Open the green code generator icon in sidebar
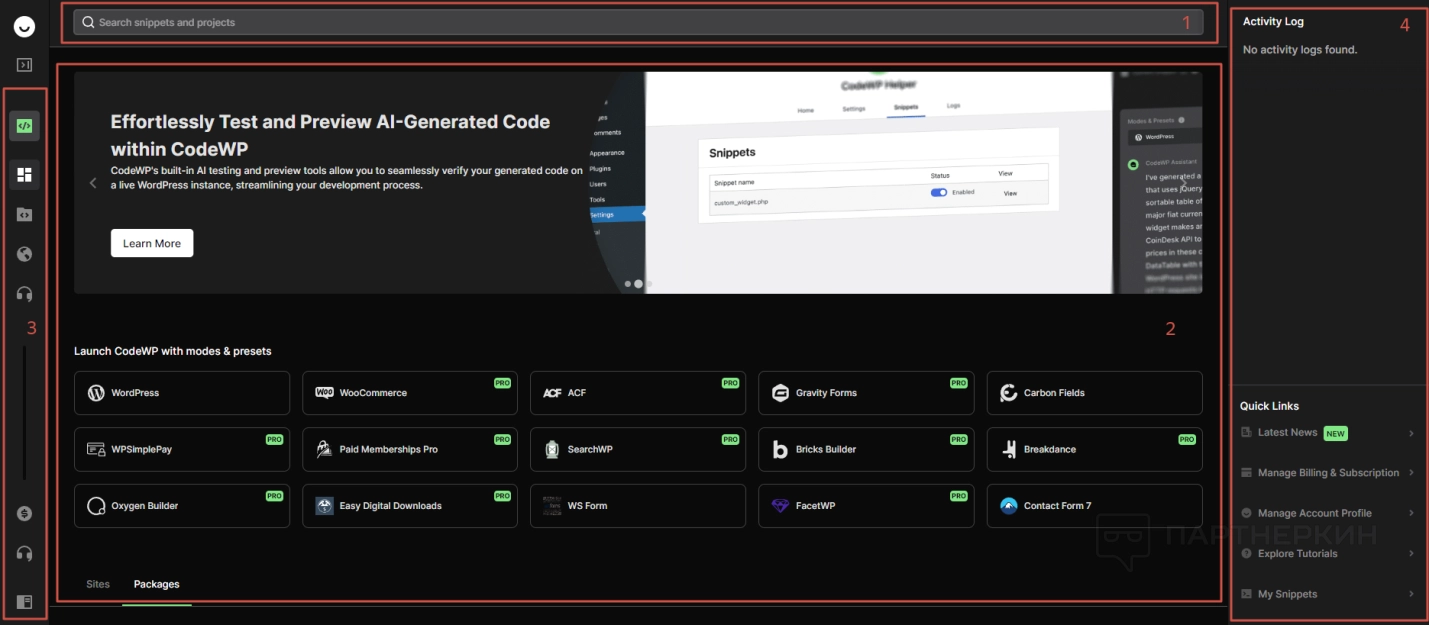The height and width of the screenshot is (625, 1429). click(x=25, y=126)
